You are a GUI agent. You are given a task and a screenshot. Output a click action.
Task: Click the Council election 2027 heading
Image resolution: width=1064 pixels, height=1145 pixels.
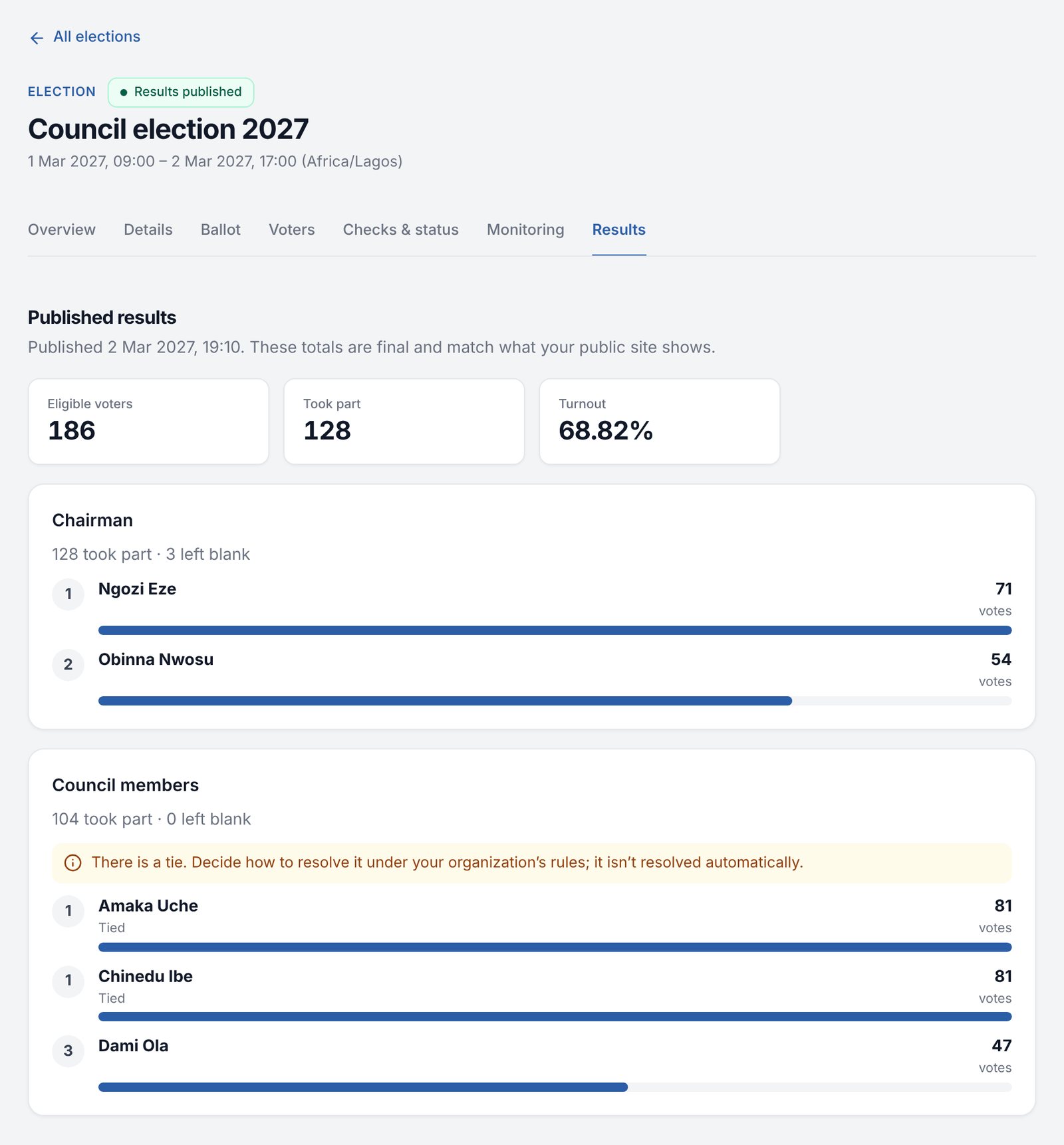click(168, 129)
